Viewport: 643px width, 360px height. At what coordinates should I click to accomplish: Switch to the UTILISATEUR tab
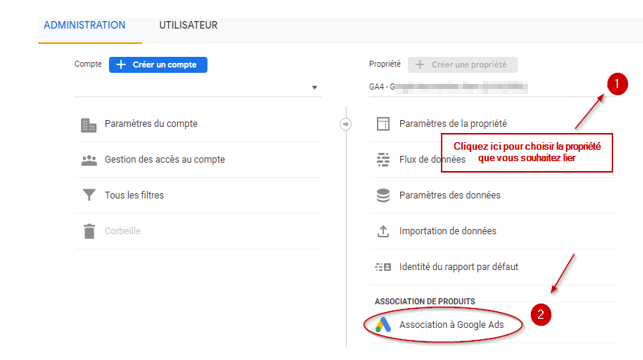[188, 25]
